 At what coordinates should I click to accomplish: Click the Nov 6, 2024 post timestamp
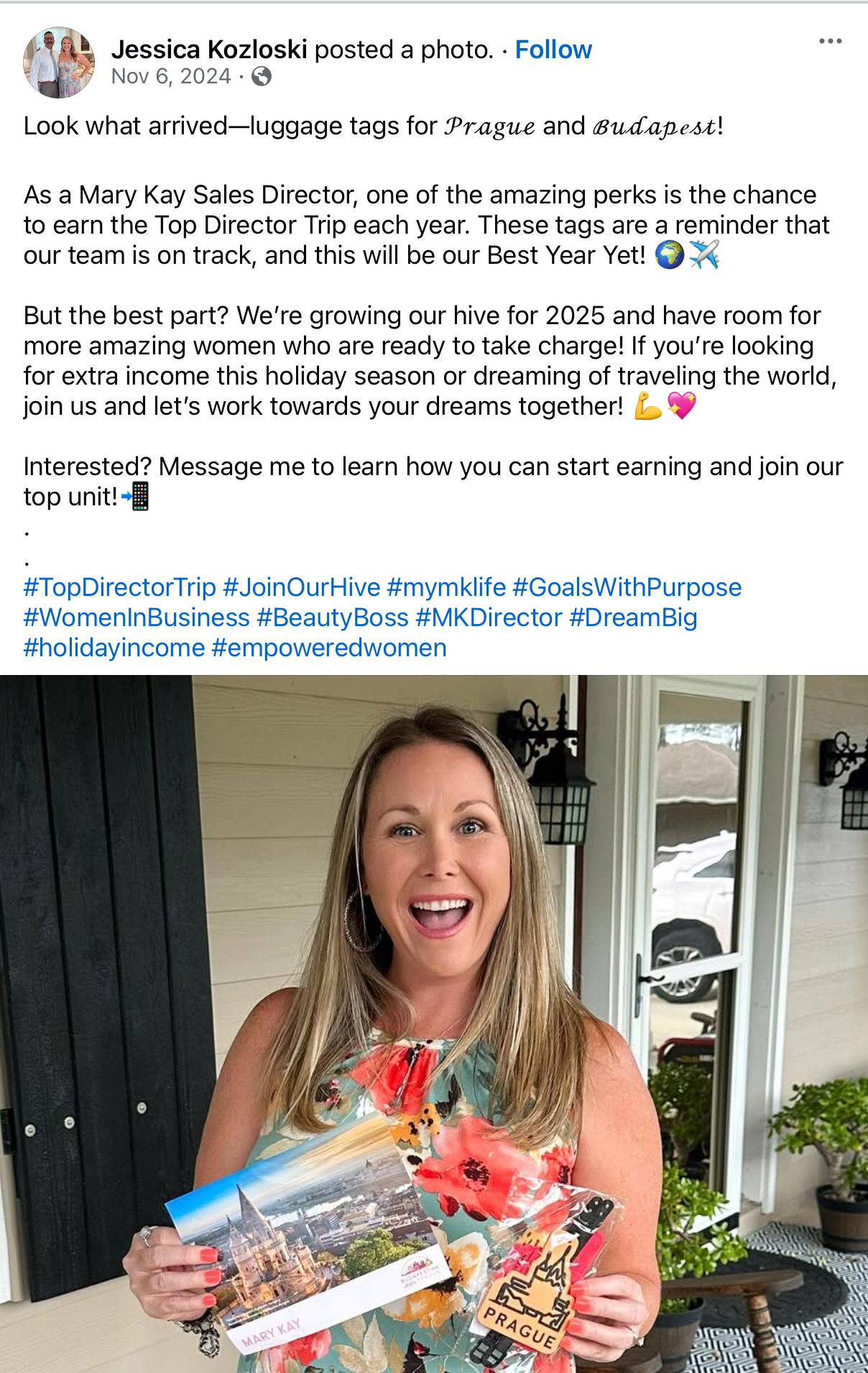point(171,76)
